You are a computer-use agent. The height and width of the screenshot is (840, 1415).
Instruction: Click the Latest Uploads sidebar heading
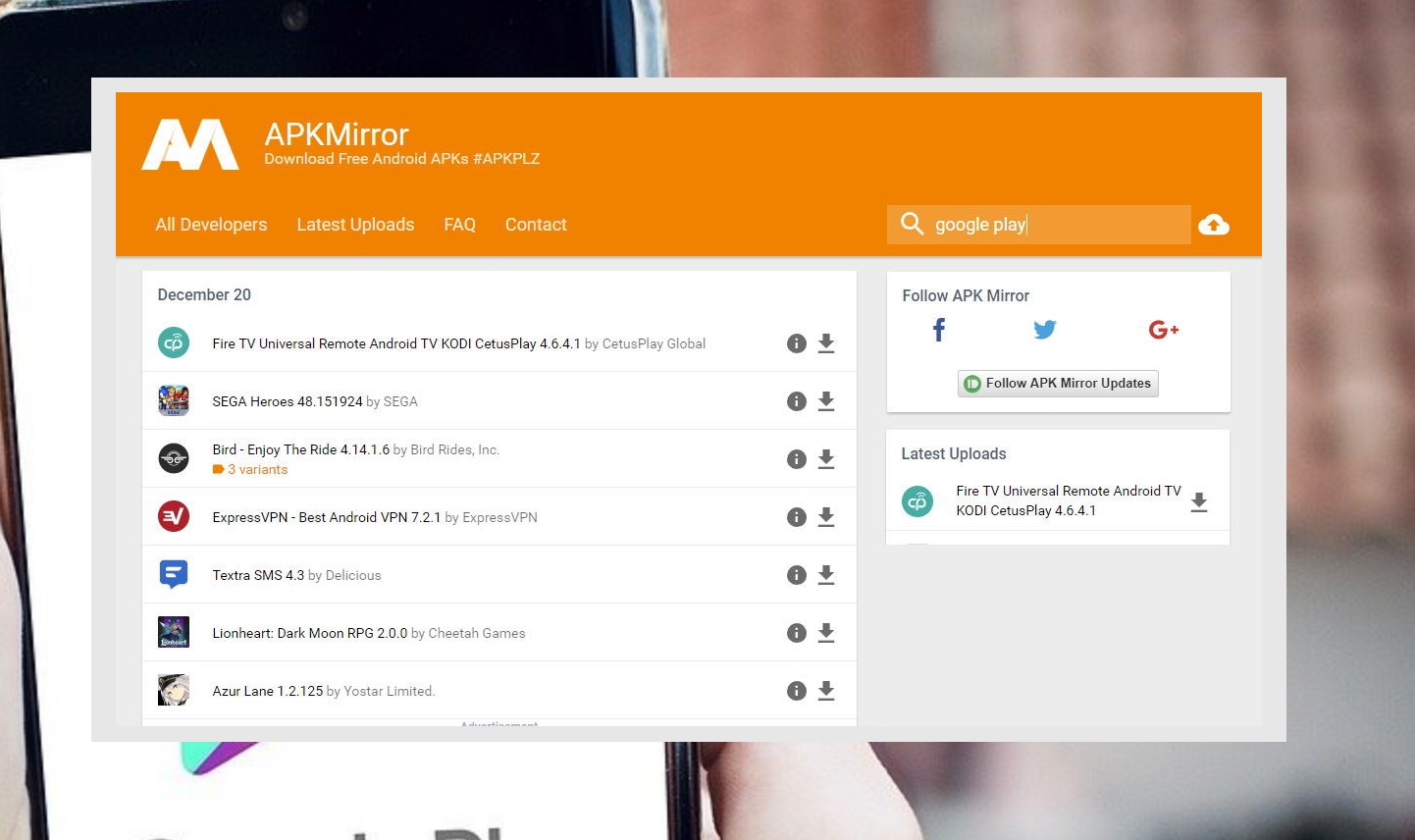click(954, 453)
